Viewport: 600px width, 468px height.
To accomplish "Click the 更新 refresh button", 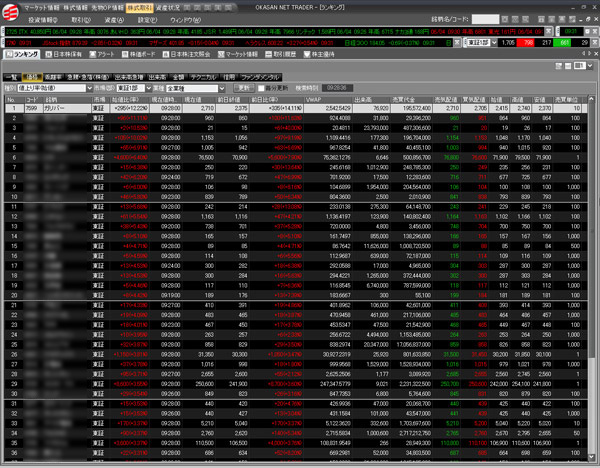I will click(x=244, y=88).
